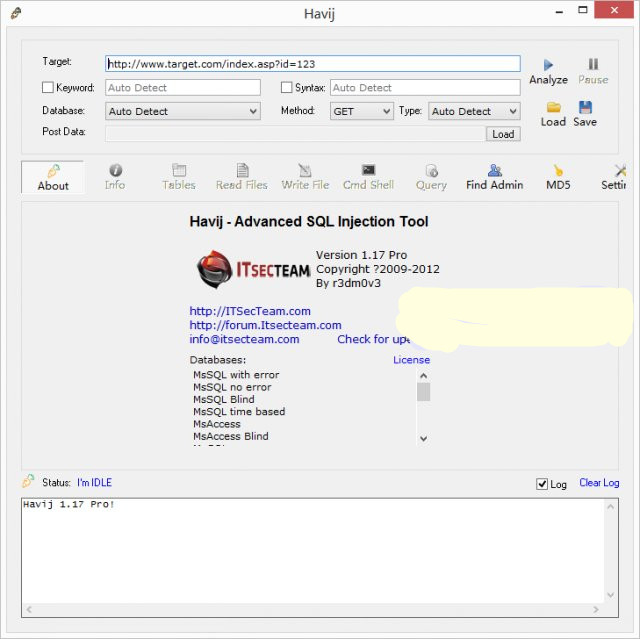Open the Method dropdown showing GET
This screenshot has width=640, height=639.
pyautogui.click(x=385, y=112)
